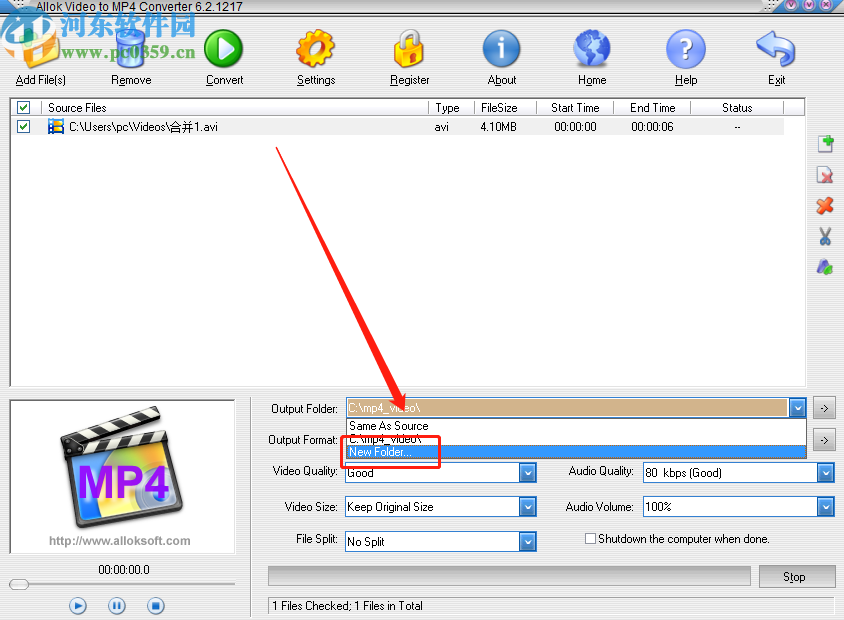Click the scissors trim icon

click(825, 236)
